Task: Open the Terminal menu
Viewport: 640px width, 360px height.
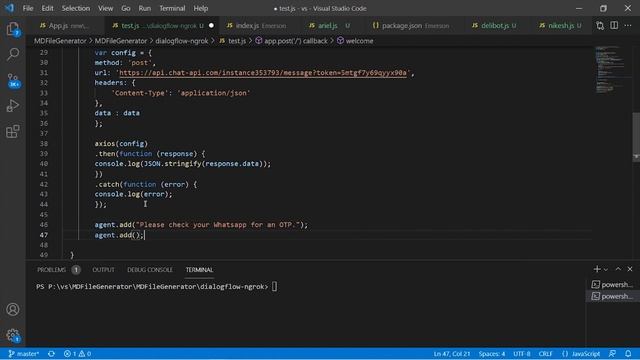Action: pos(172,9)
